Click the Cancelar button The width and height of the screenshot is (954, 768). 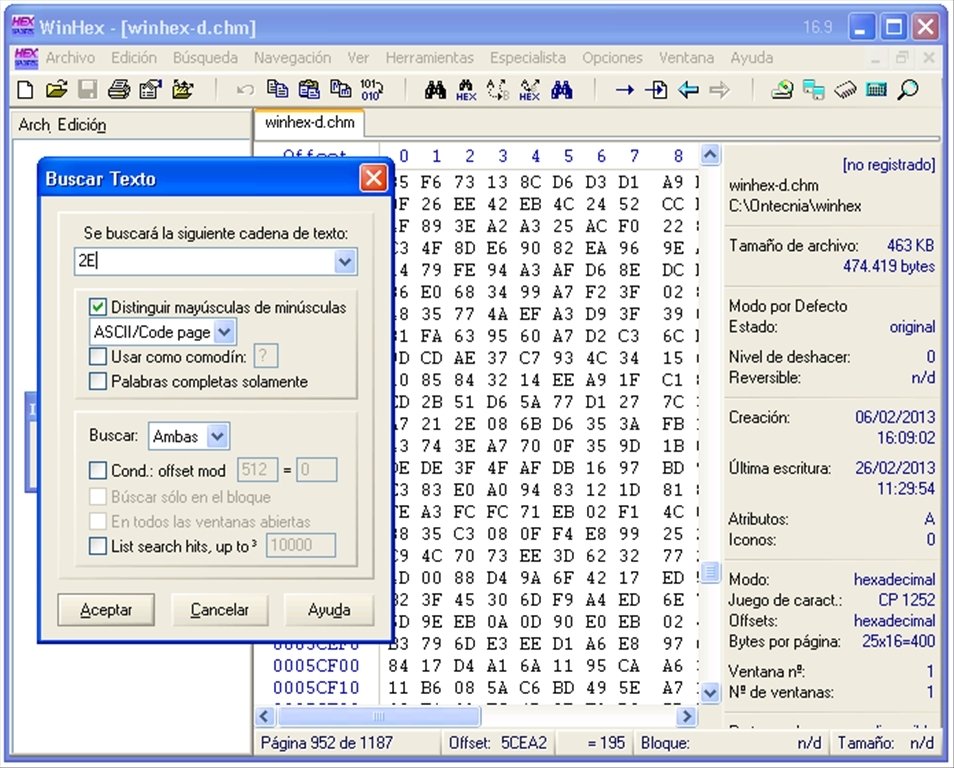[x=220, y=609]
